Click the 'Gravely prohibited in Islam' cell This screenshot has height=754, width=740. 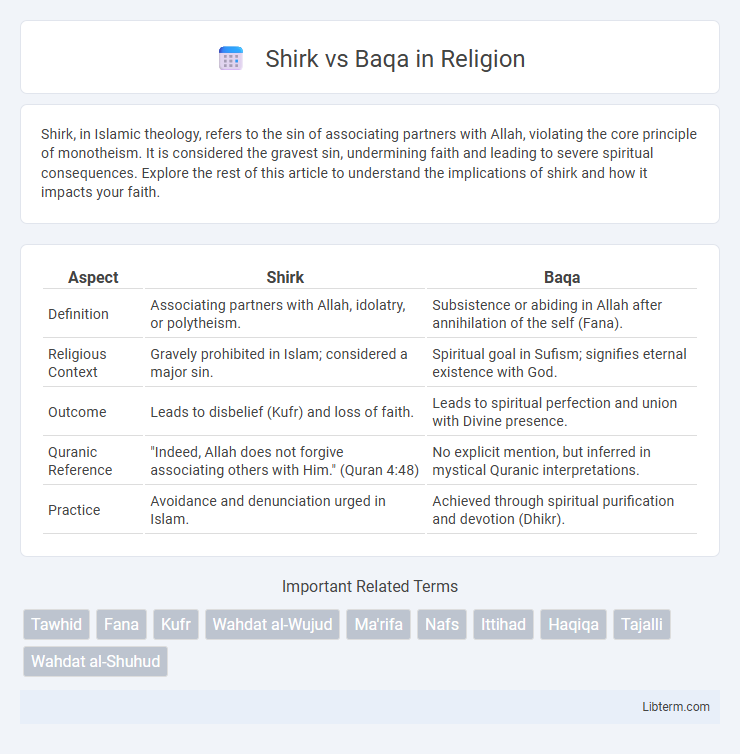[x=285, y=363]
